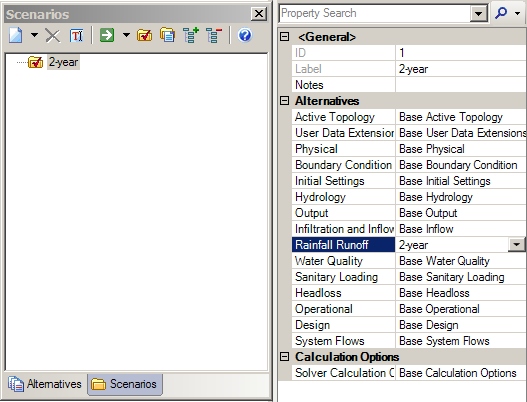Click the Rename scenario icon
Viewport: 527px width, 402px height.
[77, 35]
